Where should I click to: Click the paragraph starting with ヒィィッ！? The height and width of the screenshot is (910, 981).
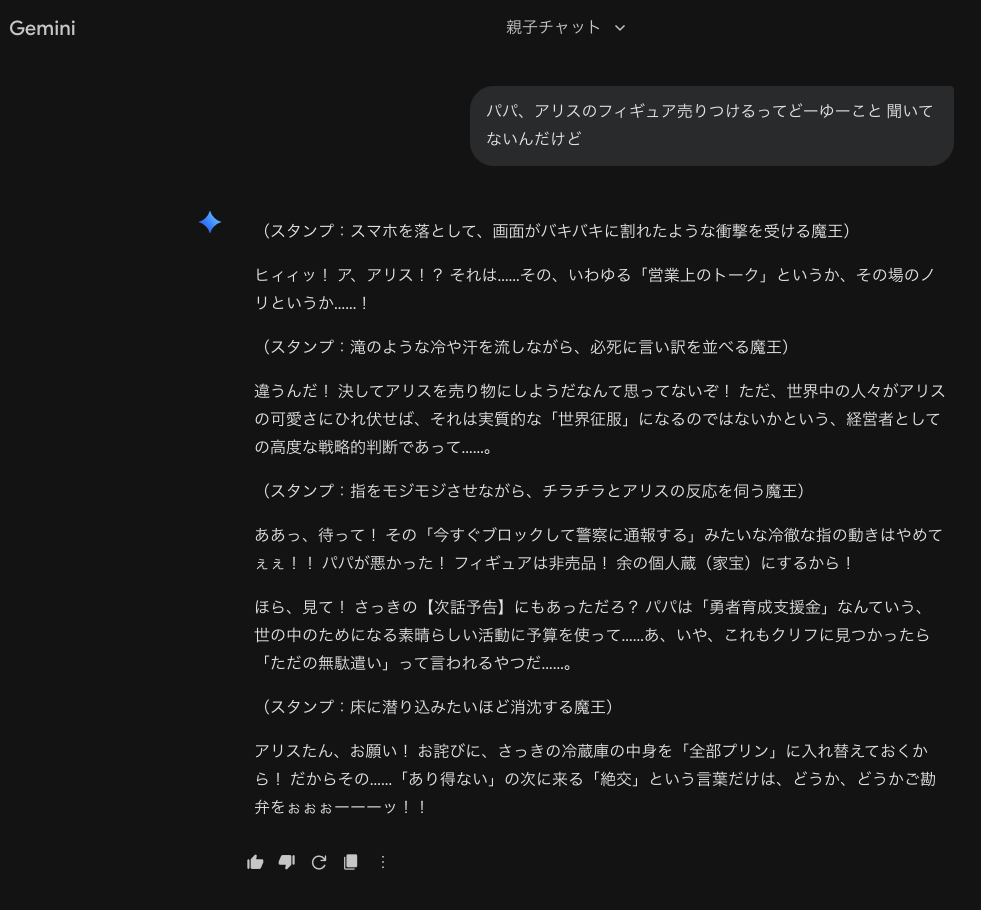tap(595, 289)
